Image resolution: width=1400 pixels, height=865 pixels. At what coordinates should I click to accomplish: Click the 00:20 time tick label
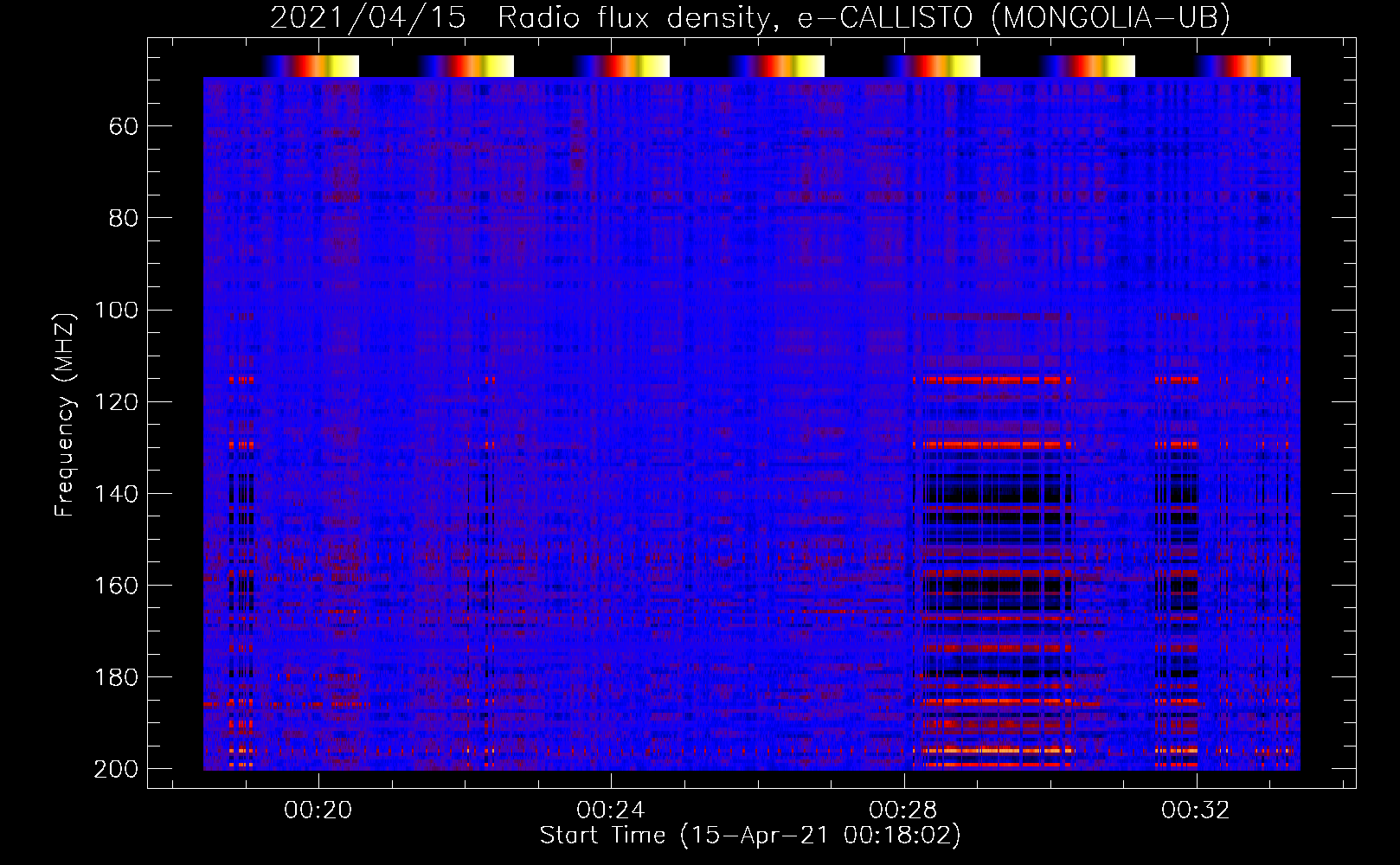click(x=318, y=810)
